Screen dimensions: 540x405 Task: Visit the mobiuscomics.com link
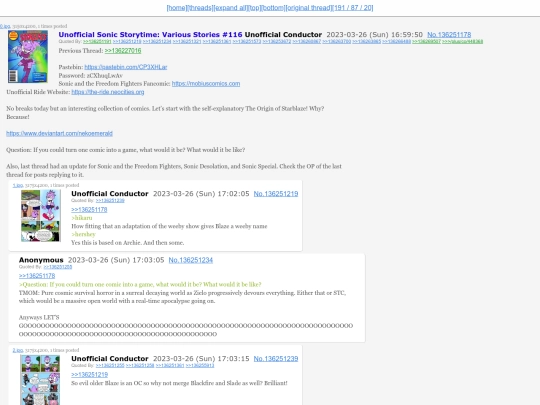(206, 84)
